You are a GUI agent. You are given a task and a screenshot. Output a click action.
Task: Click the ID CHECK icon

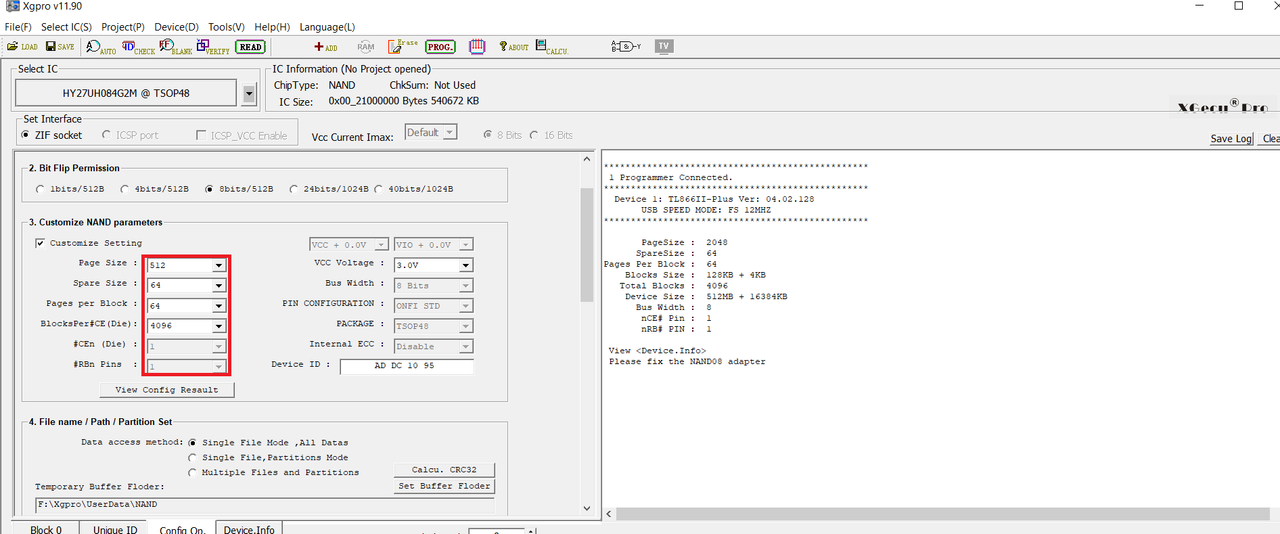click(138, 46)
